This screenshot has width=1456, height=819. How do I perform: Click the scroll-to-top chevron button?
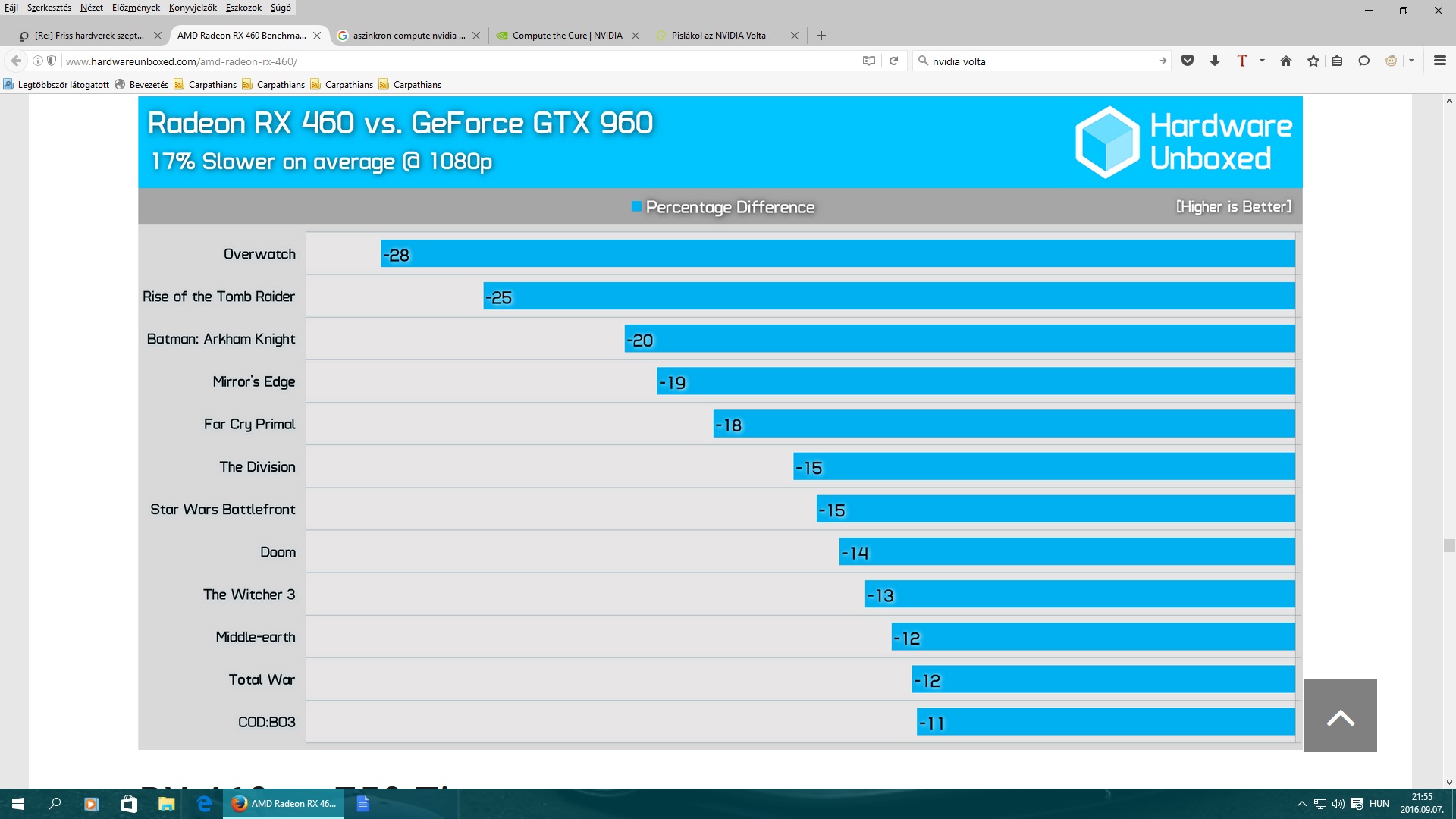pos(1340,716)
